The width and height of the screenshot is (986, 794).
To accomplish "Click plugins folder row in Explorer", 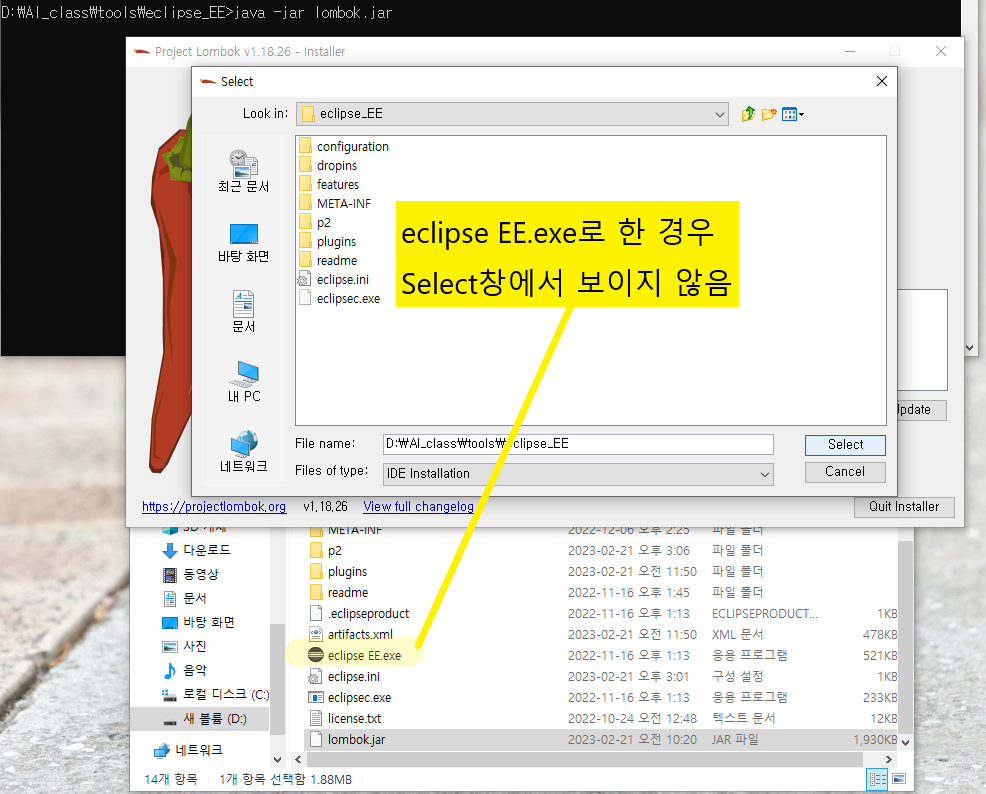I will tap(601, 571).
